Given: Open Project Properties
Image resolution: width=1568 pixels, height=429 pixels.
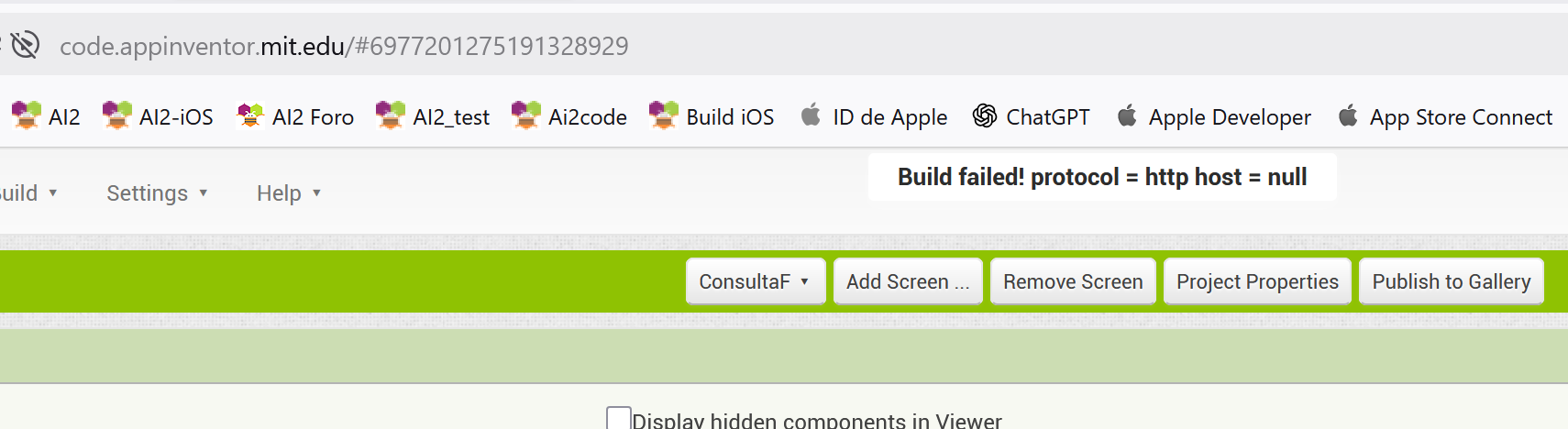Looking at the screenshot, I should tap(1257, 281).
